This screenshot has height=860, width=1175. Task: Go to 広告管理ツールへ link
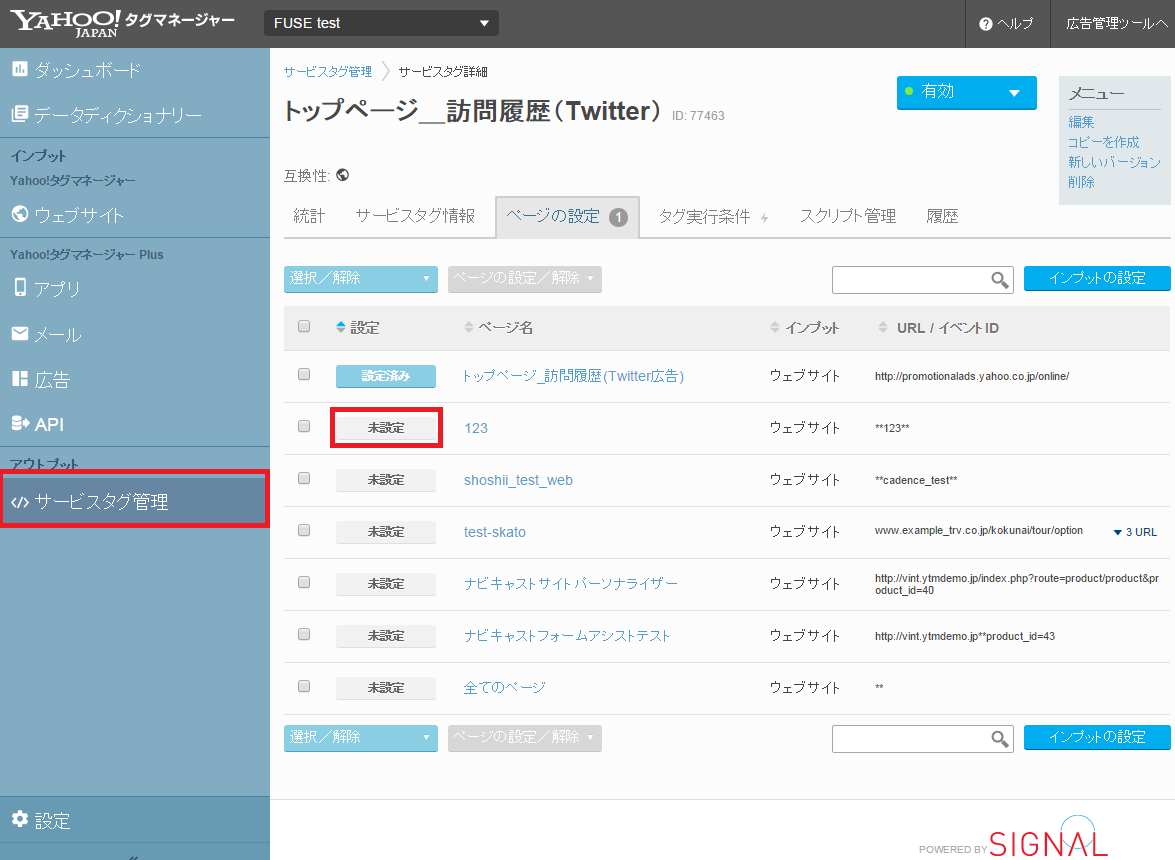click(1117, 24)
